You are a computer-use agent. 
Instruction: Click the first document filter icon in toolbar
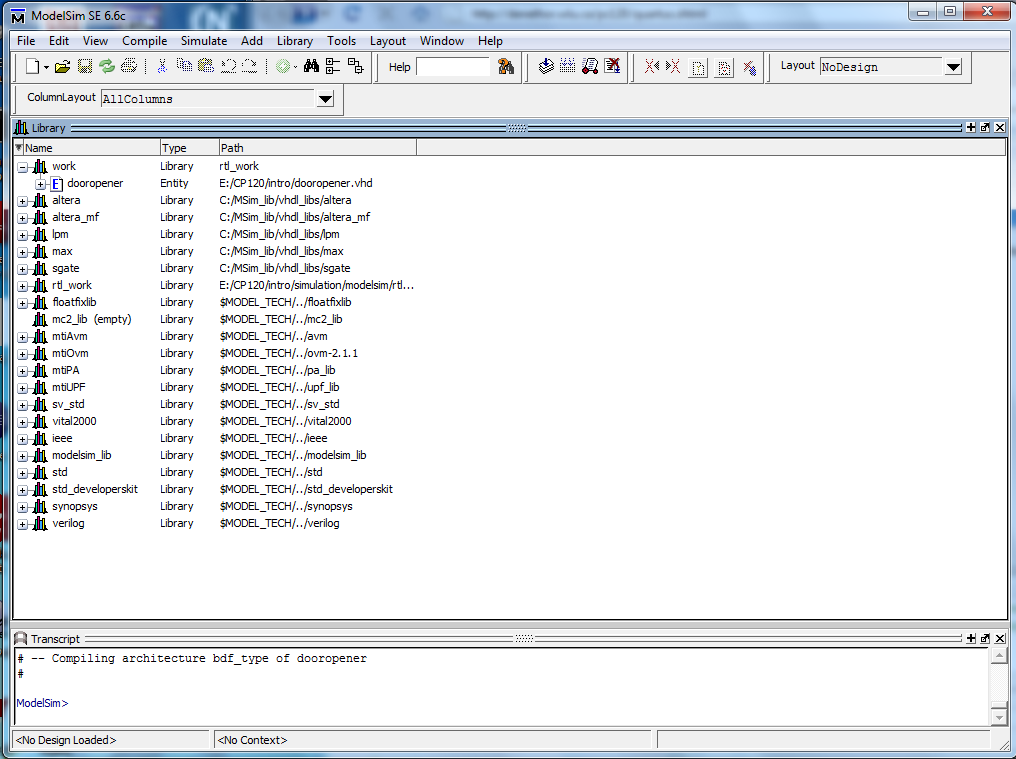698,67
